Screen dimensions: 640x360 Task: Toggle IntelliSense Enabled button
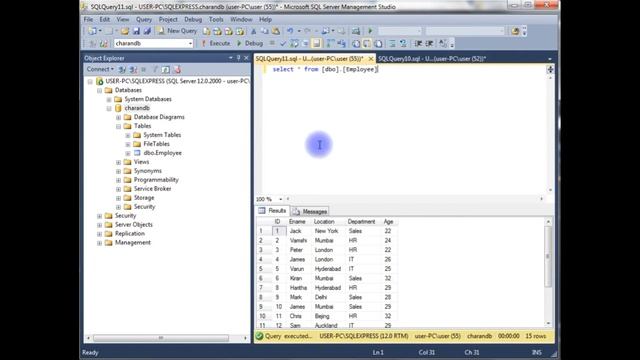click(x=316, y=43)
